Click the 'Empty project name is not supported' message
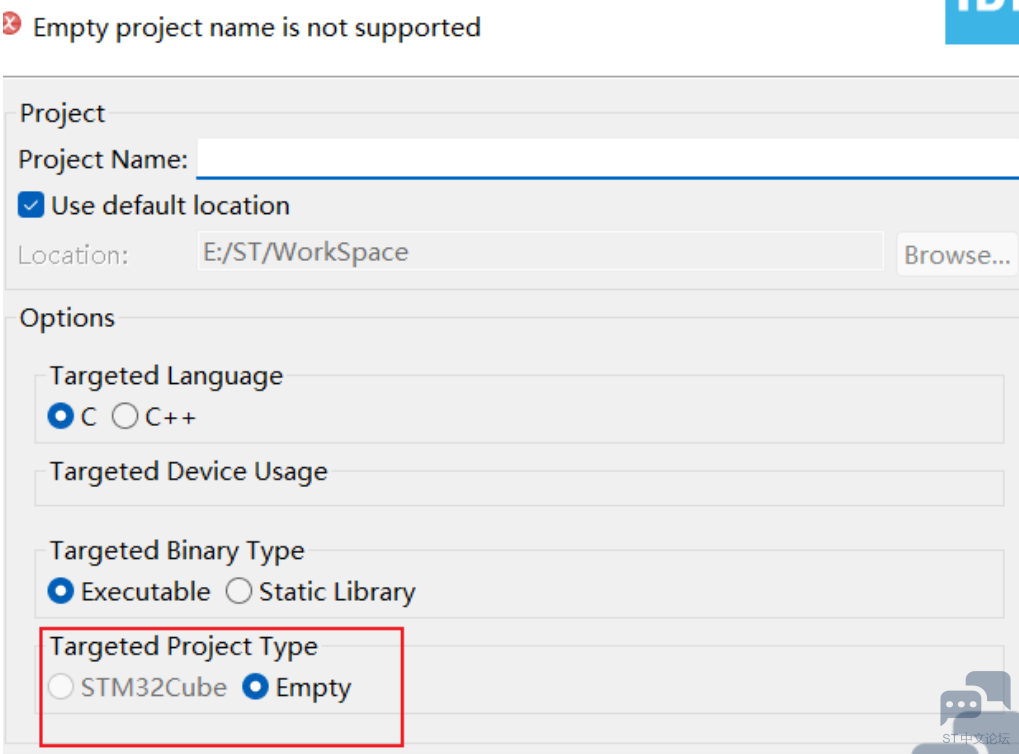This screenshot has width=1019, height=754. (x=257, y=28)
